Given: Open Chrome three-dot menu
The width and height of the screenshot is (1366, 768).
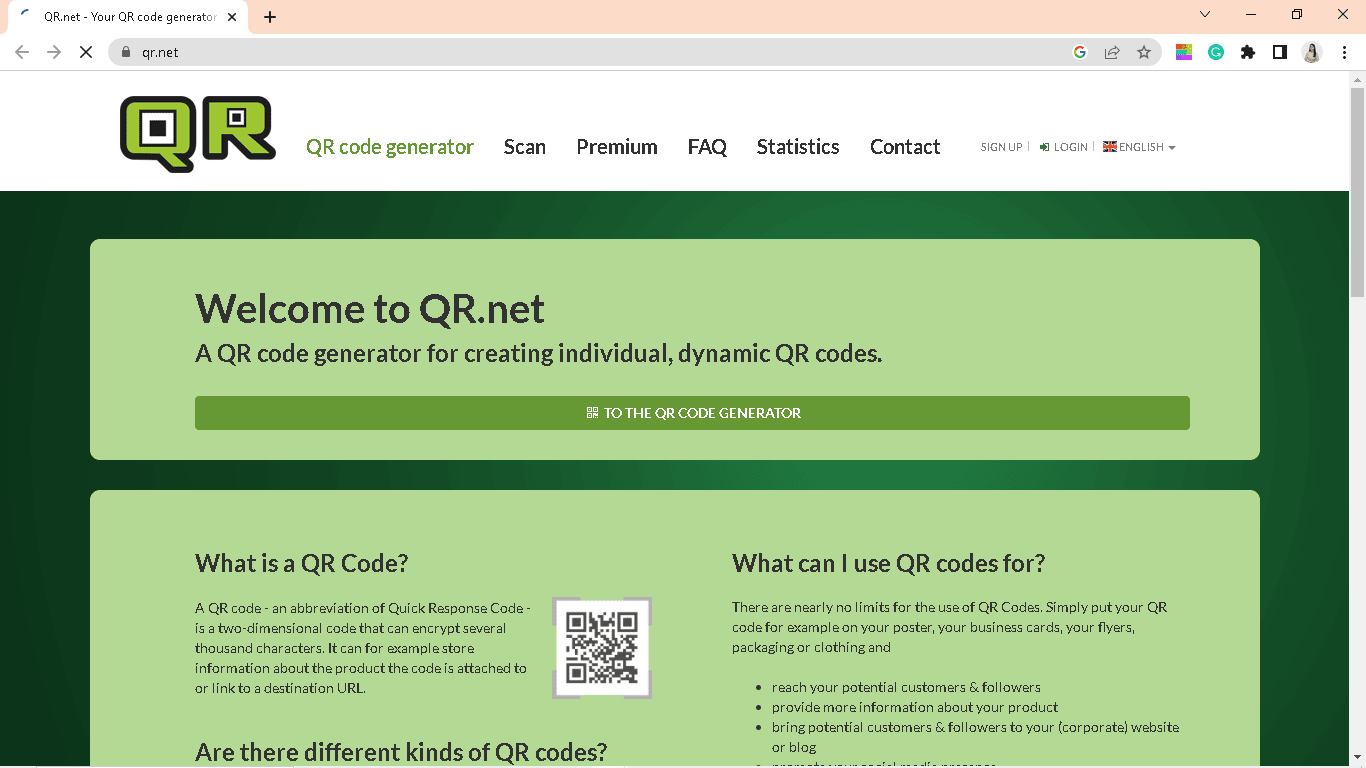Looking at the screenshot, I should 1345,52.
